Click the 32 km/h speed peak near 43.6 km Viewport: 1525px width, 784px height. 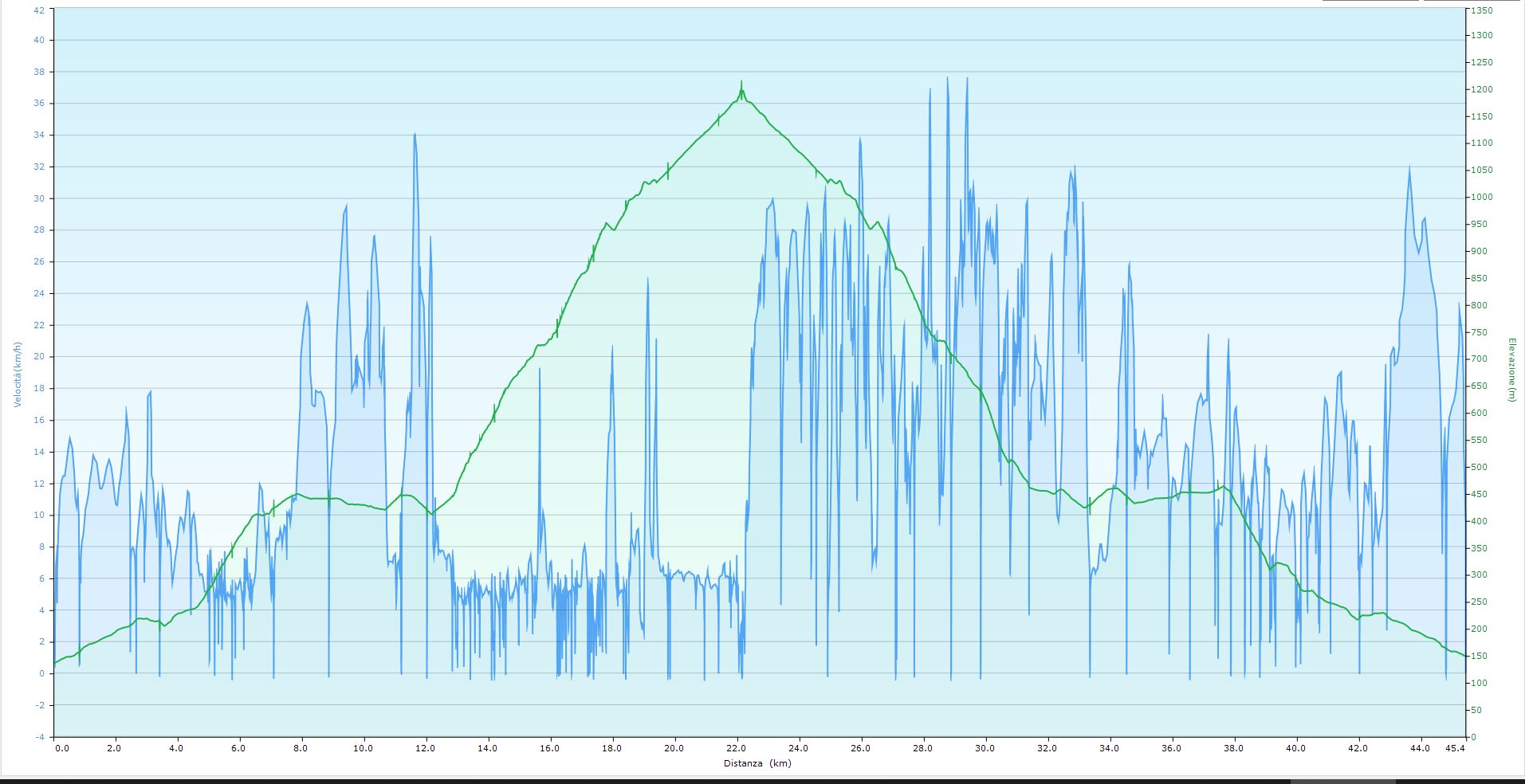1409,168
